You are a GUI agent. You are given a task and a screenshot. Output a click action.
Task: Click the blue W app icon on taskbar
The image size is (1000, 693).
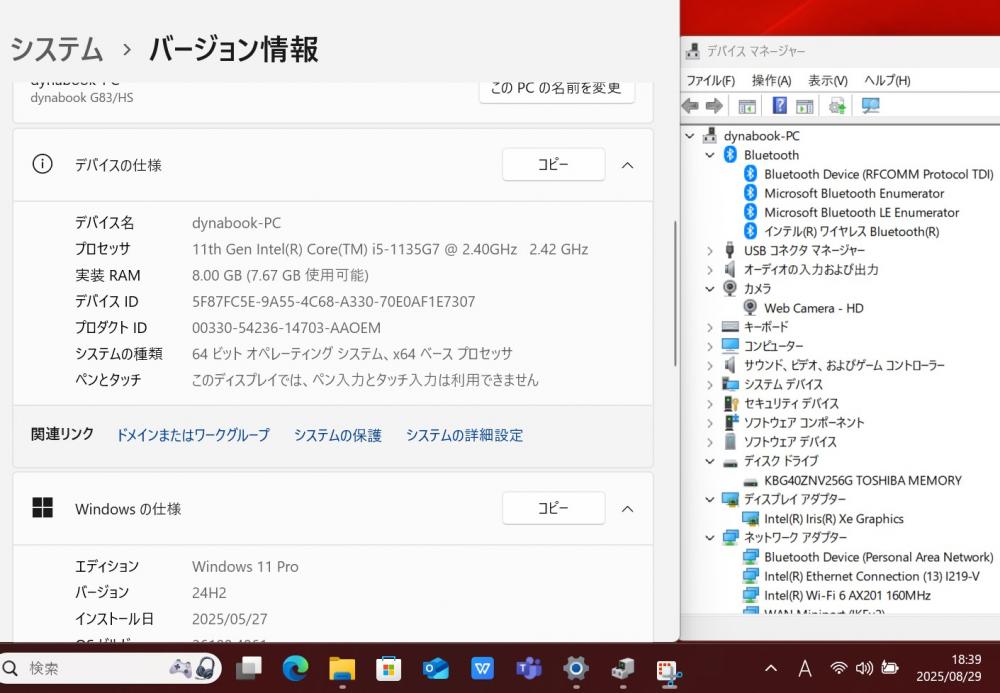tap(482, 668)
